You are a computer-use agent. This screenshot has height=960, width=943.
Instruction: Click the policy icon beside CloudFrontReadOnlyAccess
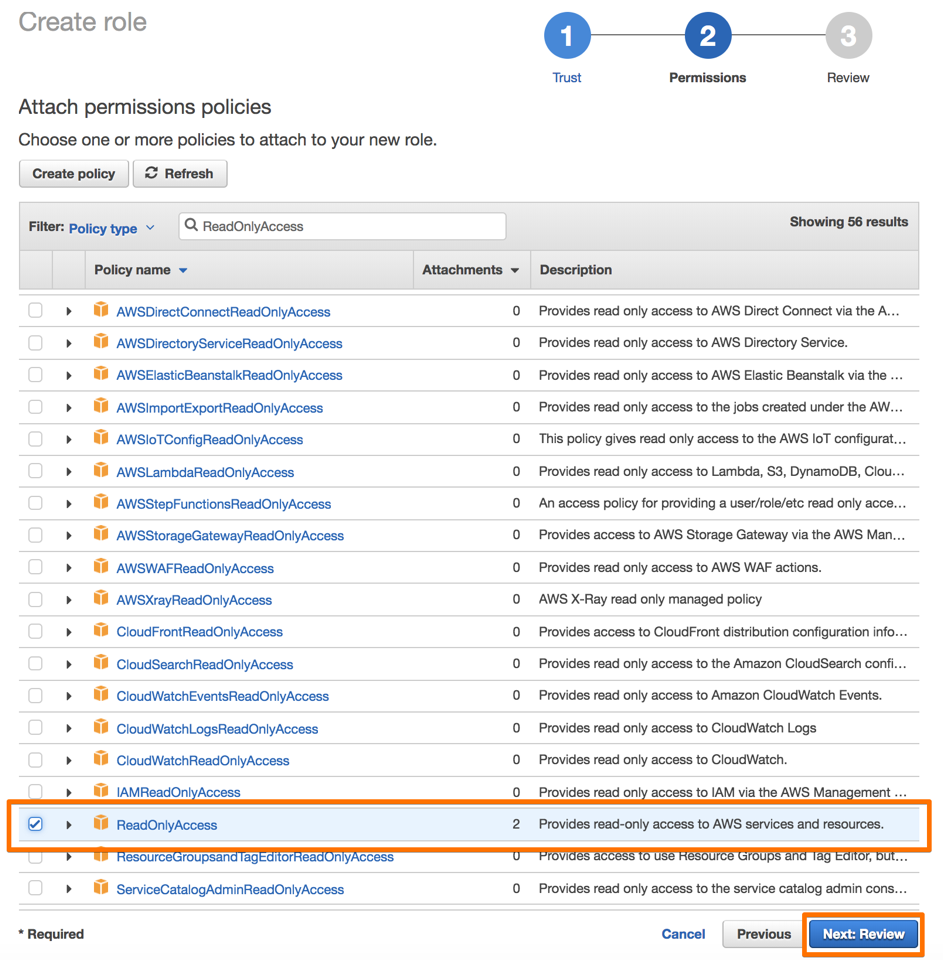(101, 631)
